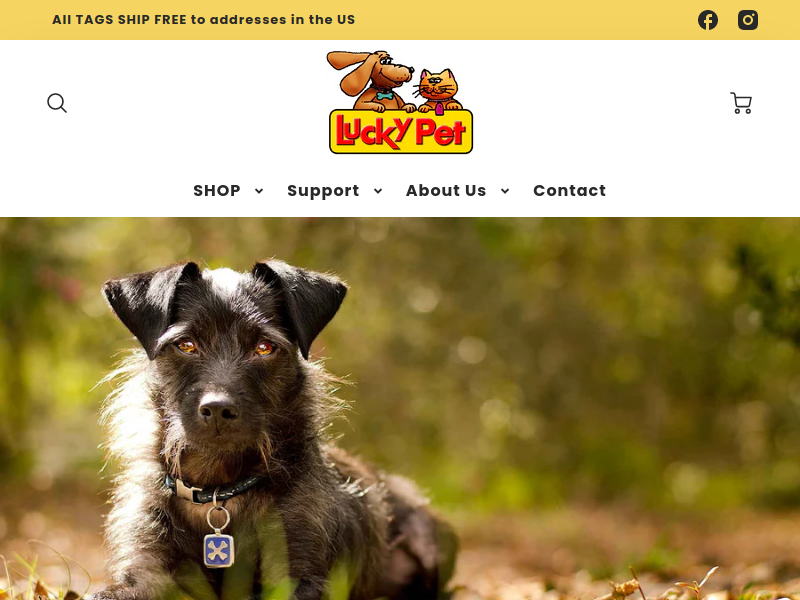The height and width of the screenshot is (600, 800).
Task: Expand the SHOP dropdown chevron
Action: pyautogui.click(x=259, y=191)
